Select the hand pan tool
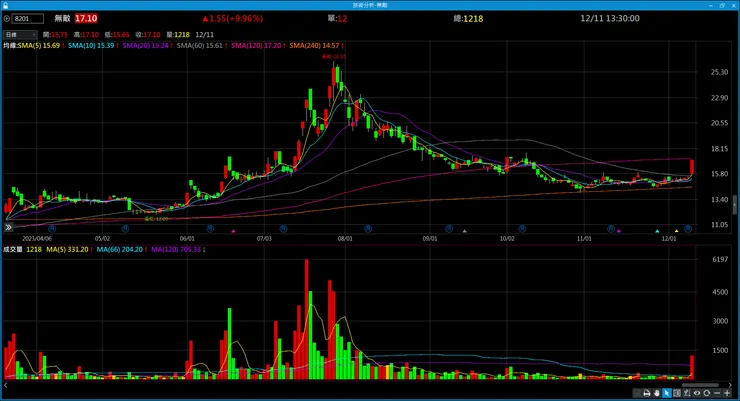The width and height of the screenshot is (740, 401). (x=656, y=393)
